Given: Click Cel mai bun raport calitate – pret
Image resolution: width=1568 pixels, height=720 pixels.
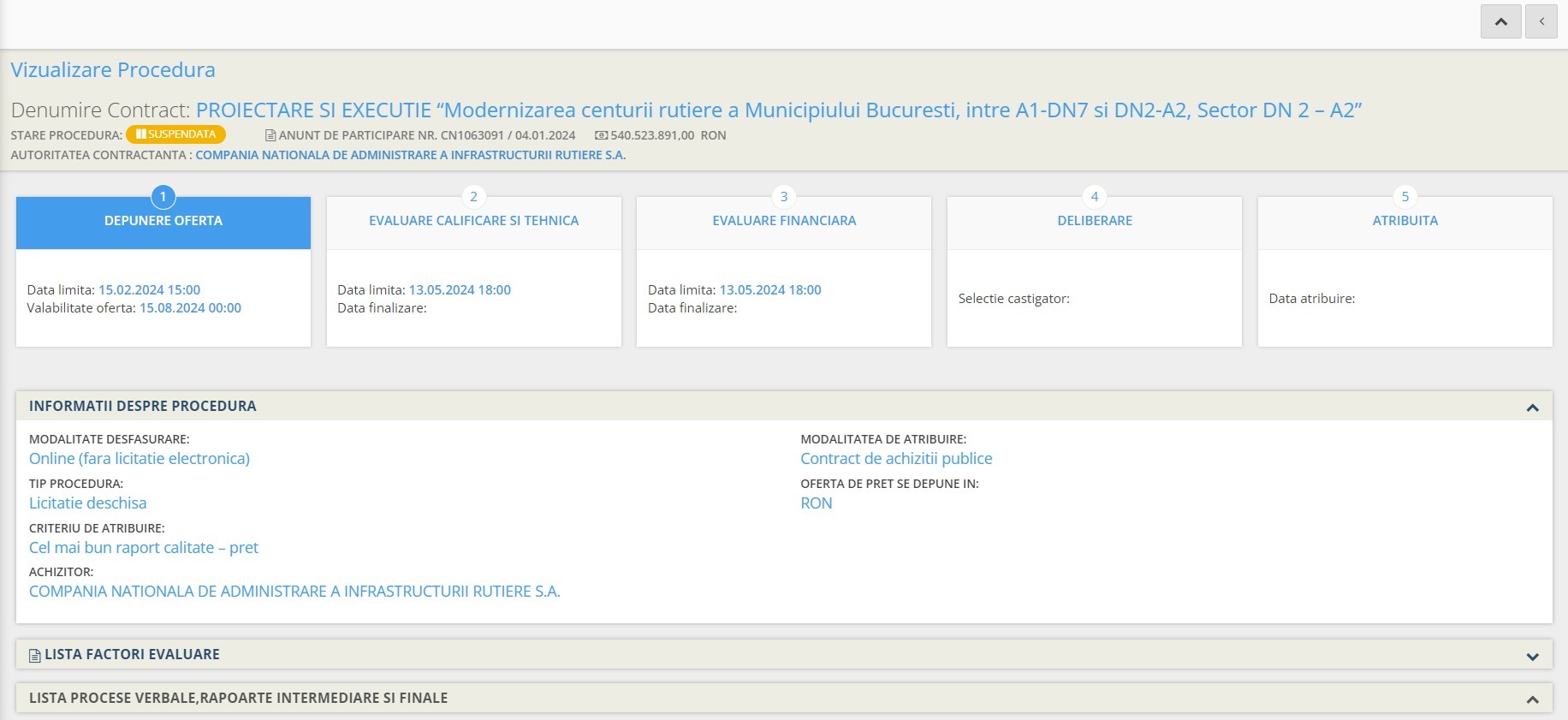Looking at the screenshot, I should [x=144, y=548].
